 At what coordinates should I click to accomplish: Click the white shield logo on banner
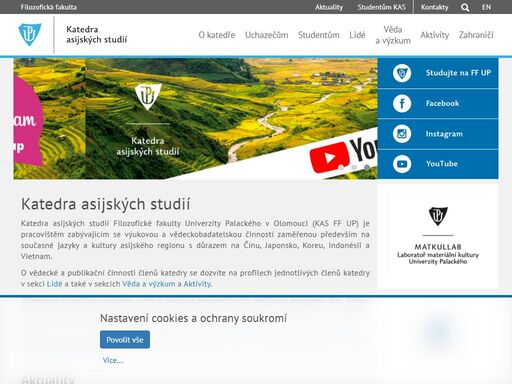coord(148,97)
